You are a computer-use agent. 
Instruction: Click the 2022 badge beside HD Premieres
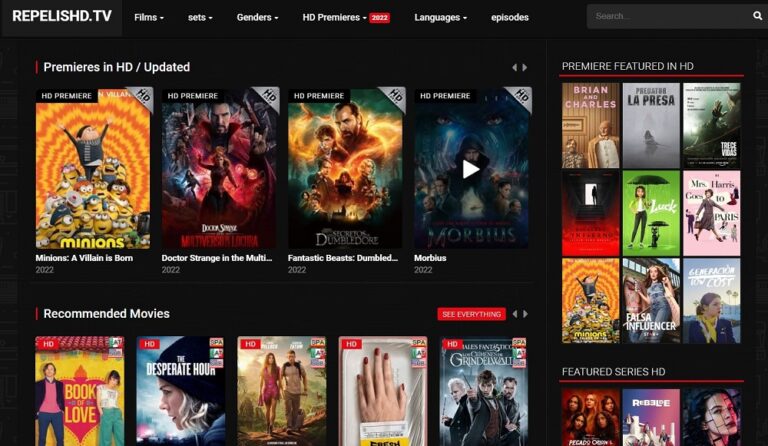pos(380,18)
